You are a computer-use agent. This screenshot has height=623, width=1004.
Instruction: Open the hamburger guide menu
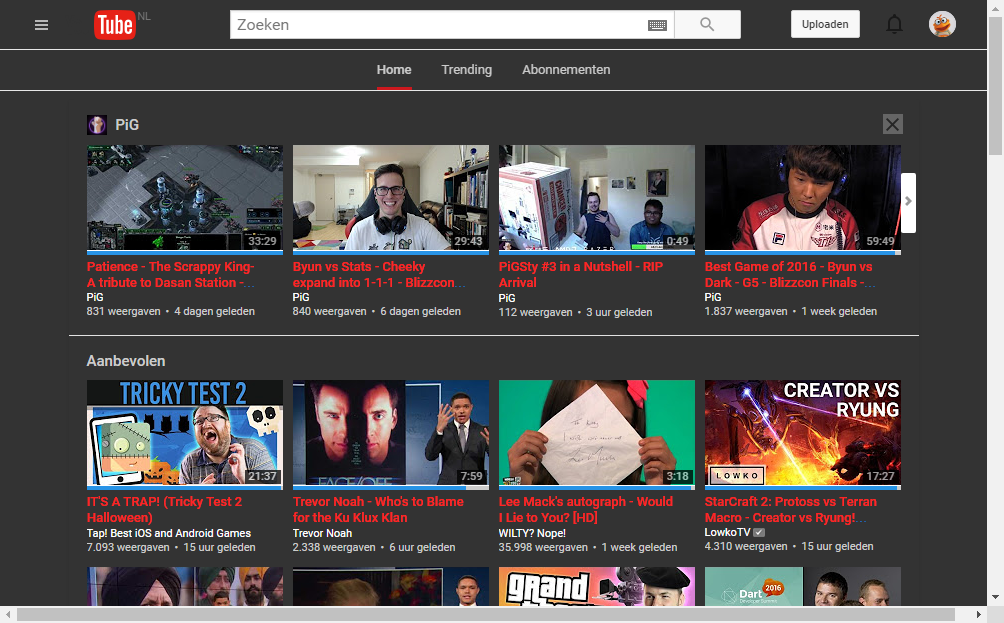click(42, 25)
